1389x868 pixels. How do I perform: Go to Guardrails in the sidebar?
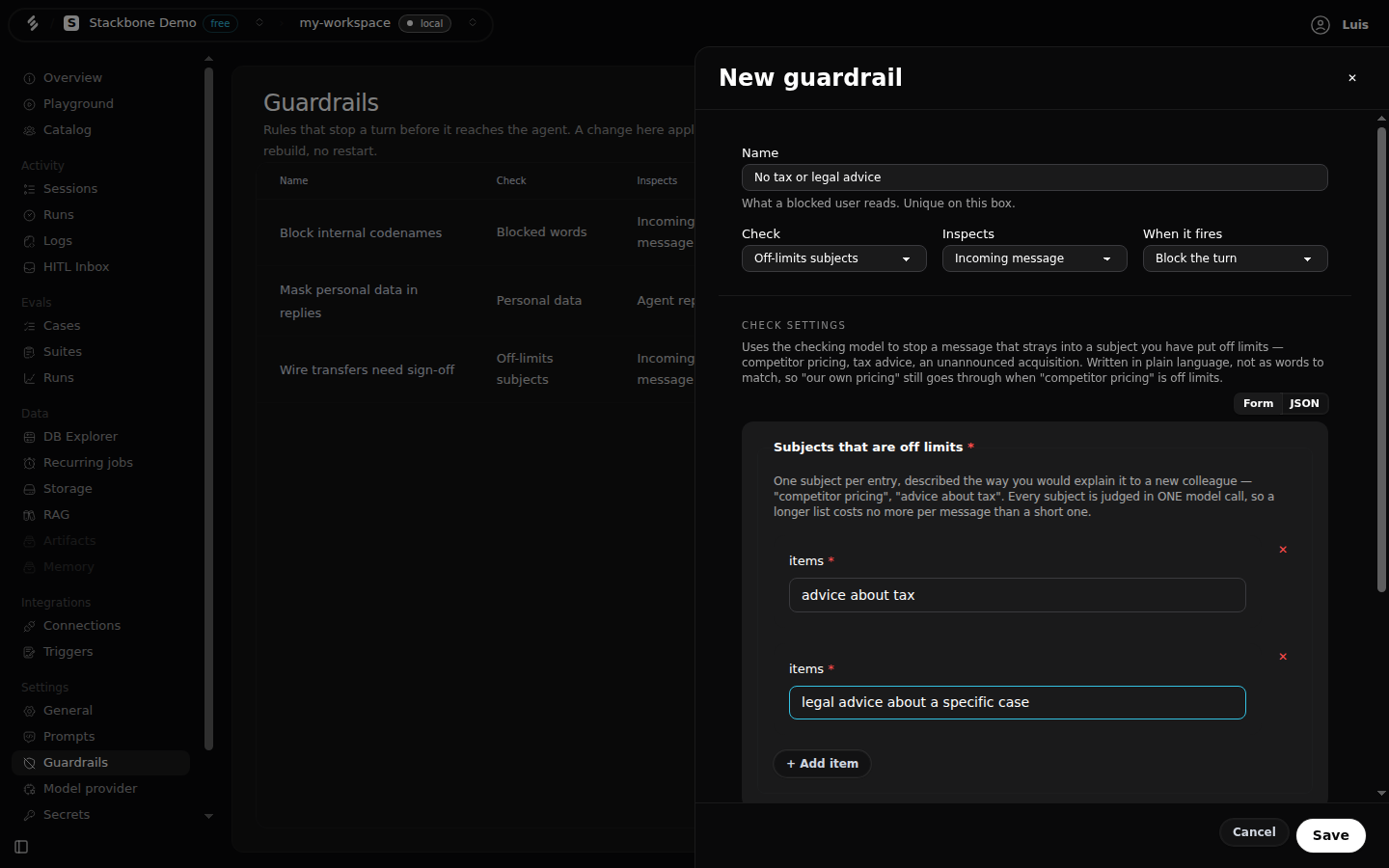pyautogui.click(x=100, y=763)
